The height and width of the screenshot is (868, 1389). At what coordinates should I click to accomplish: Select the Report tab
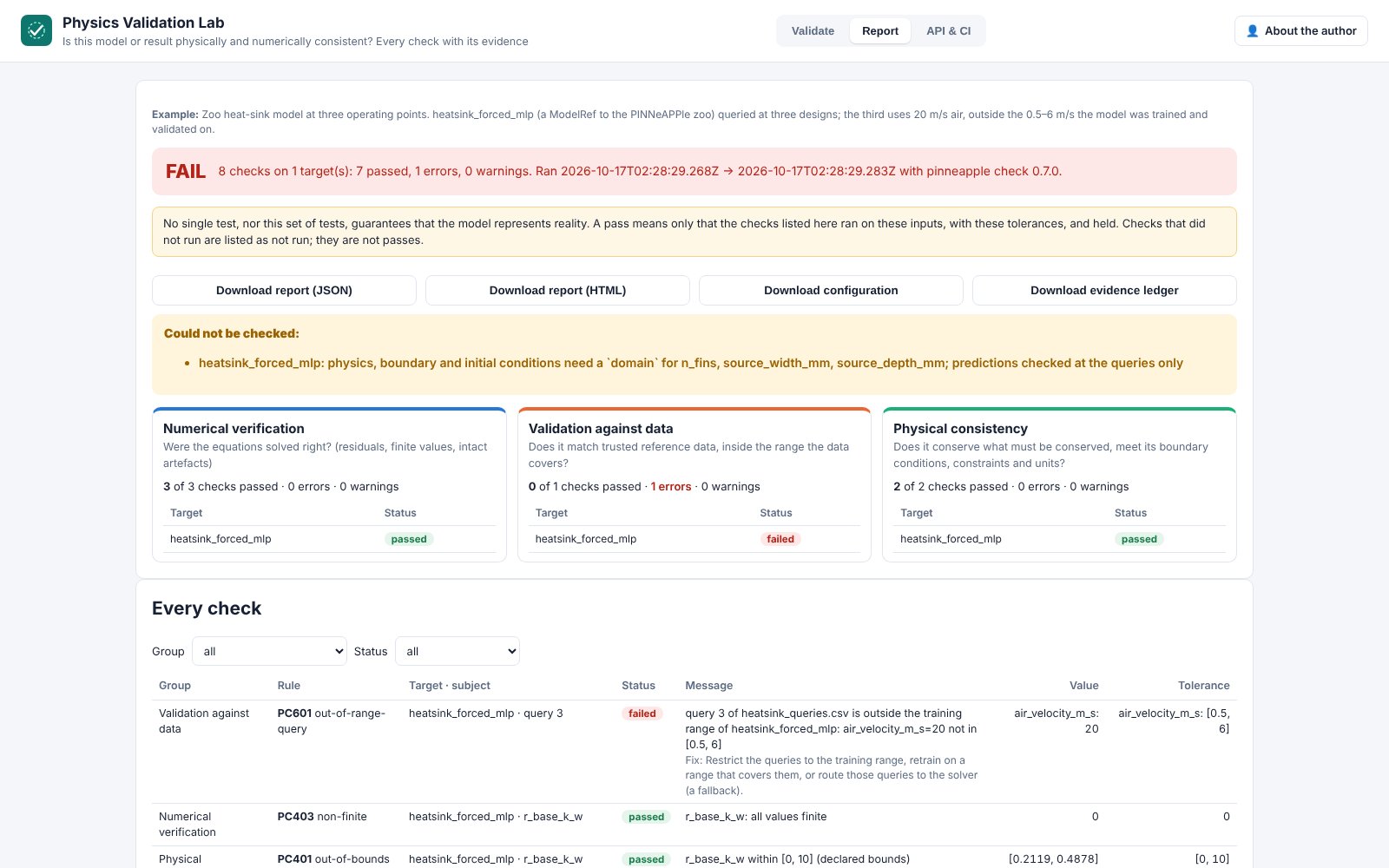tap(880, 30)
